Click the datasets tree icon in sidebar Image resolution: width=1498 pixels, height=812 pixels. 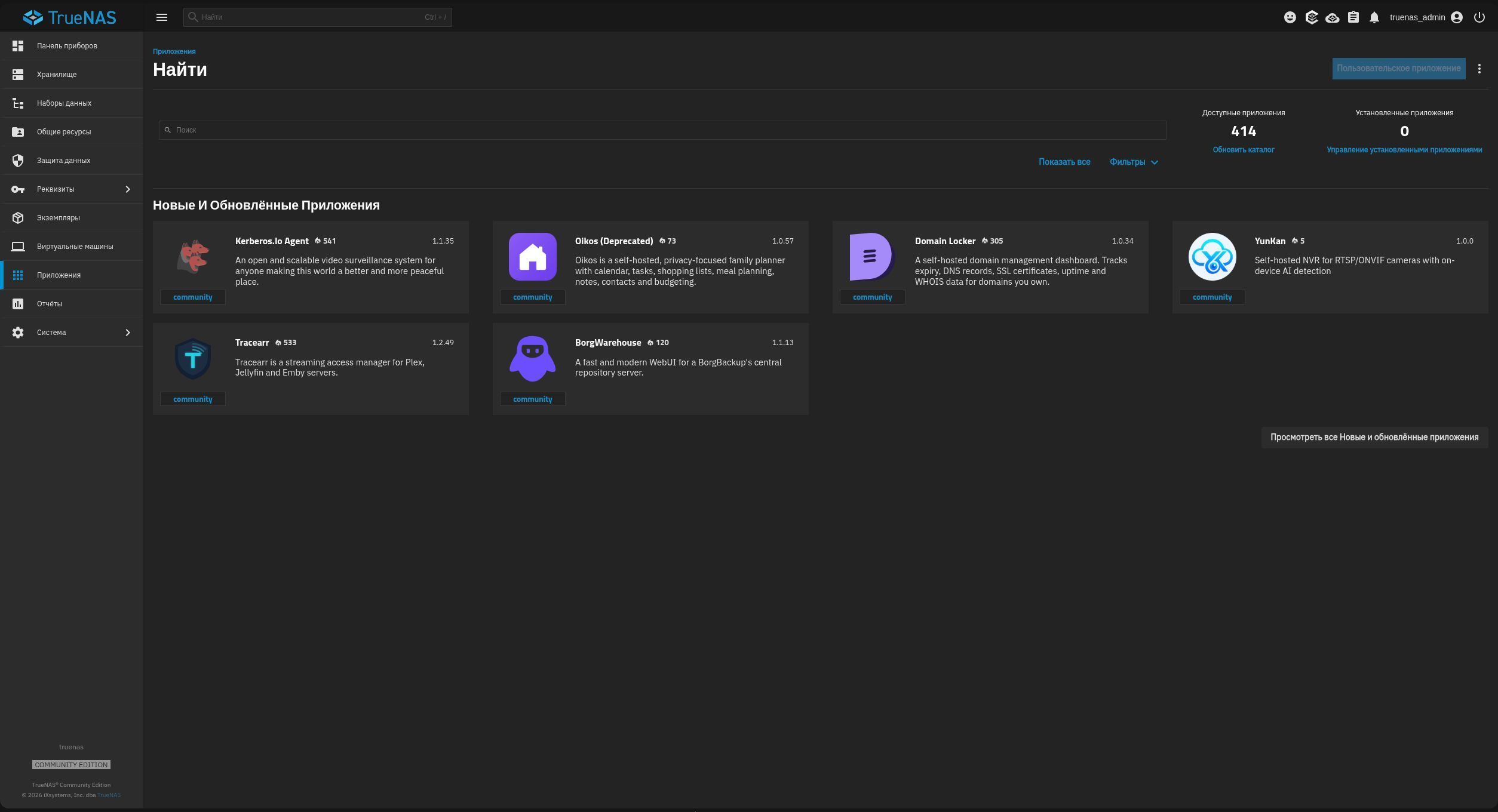(x=18, y=103)
